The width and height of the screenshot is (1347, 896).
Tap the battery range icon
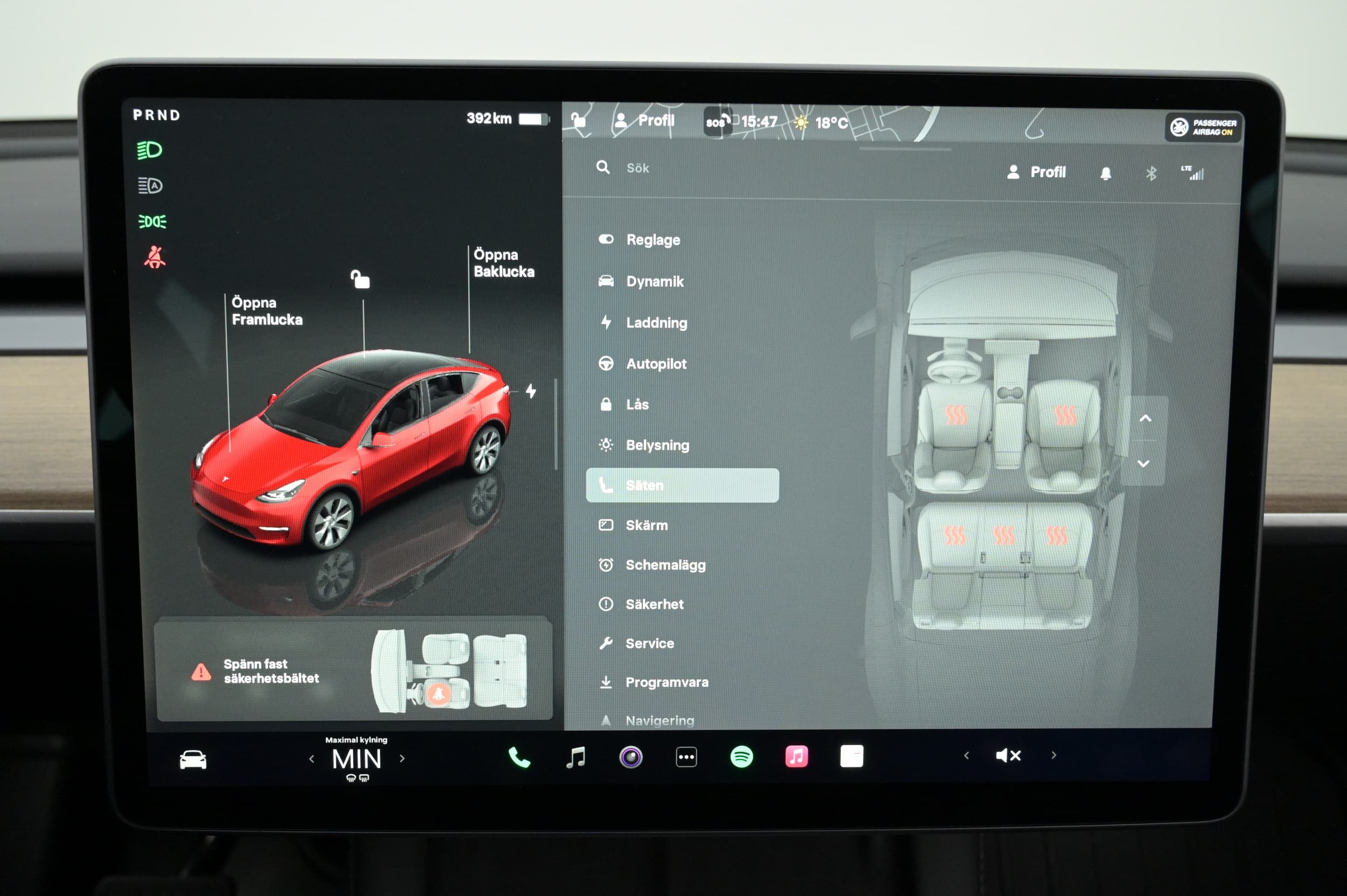tap(533, 119)
